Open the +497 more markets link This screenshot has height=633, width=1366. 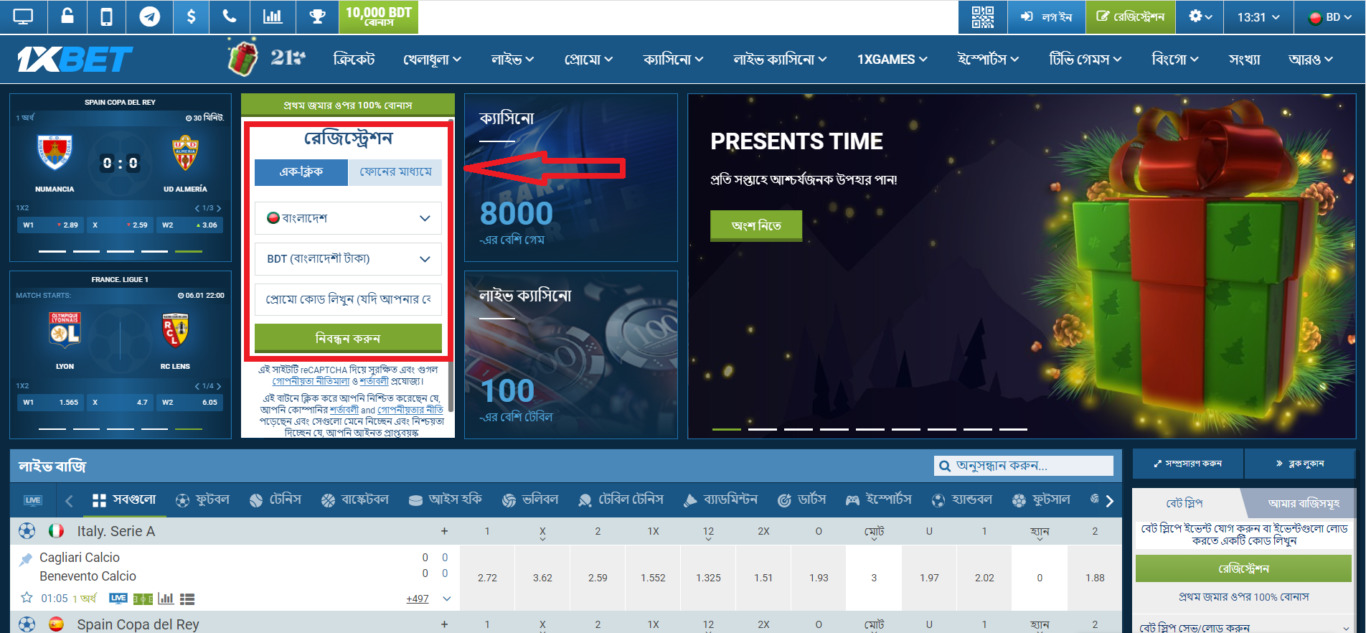tap(418, 599)
